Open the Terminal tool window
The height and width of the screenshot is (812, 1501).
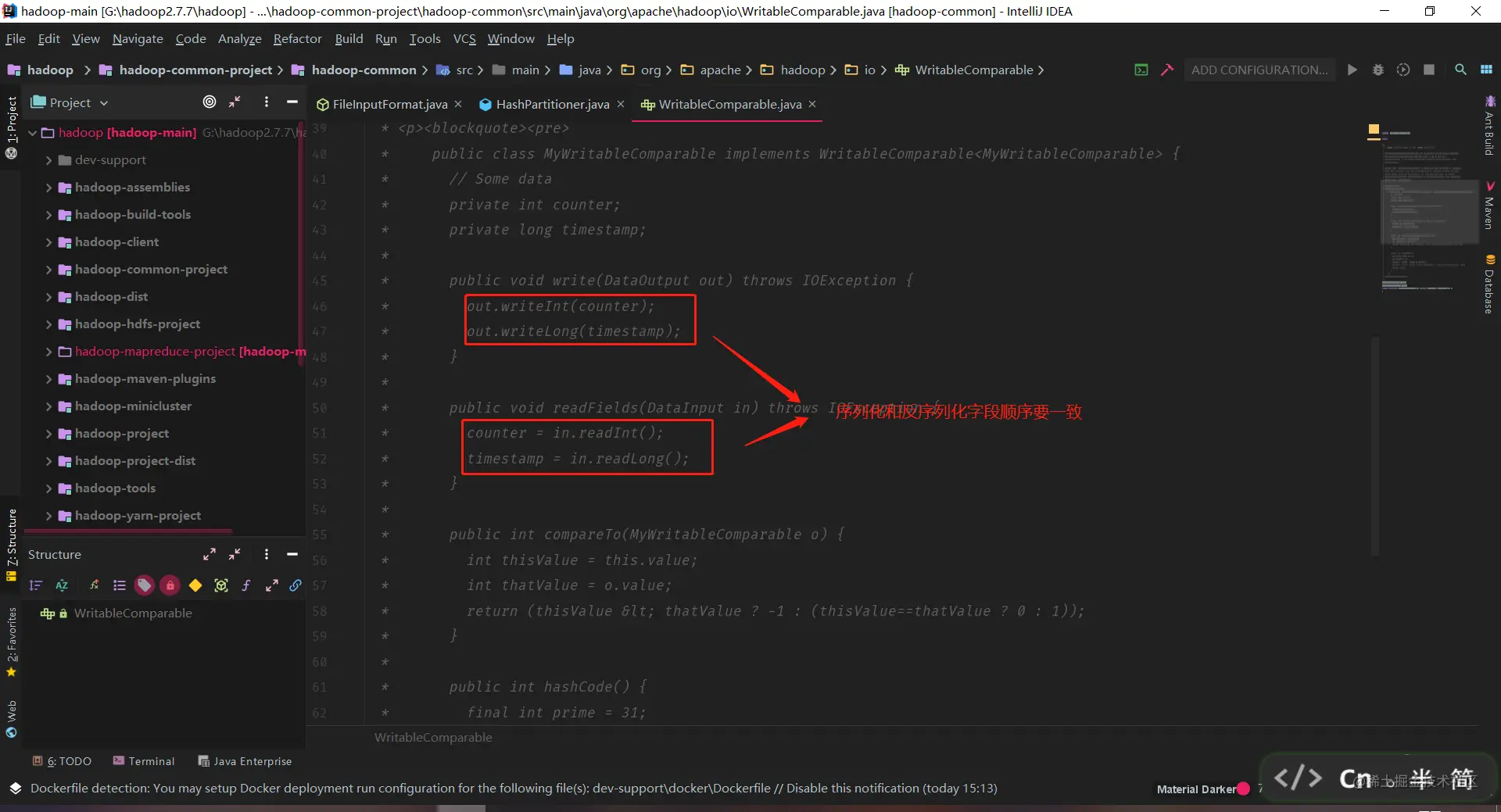coord(144,761)
